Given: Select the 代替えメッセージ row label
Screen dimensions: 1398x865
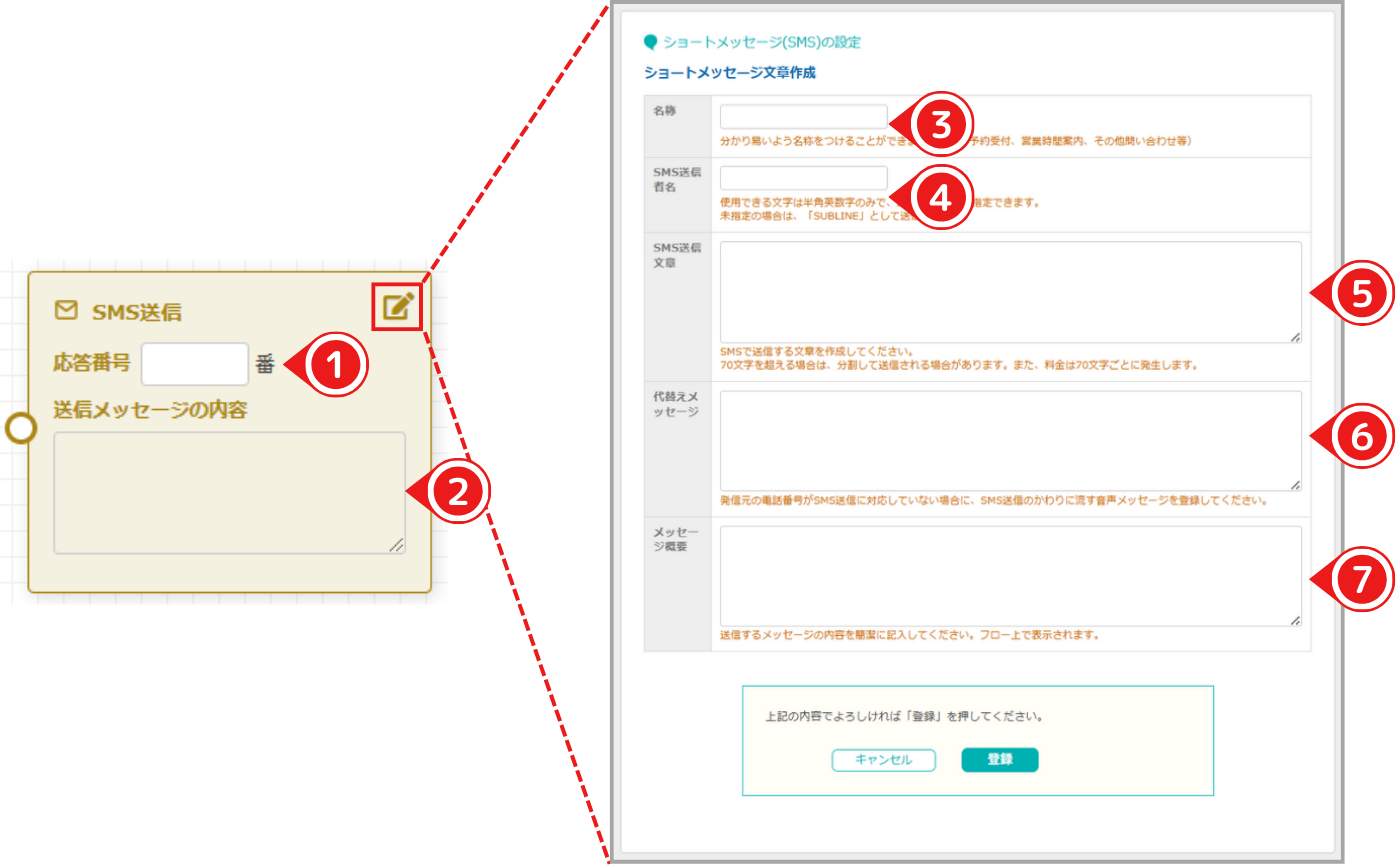Looking at the screenshot, I should click(676, 405).
